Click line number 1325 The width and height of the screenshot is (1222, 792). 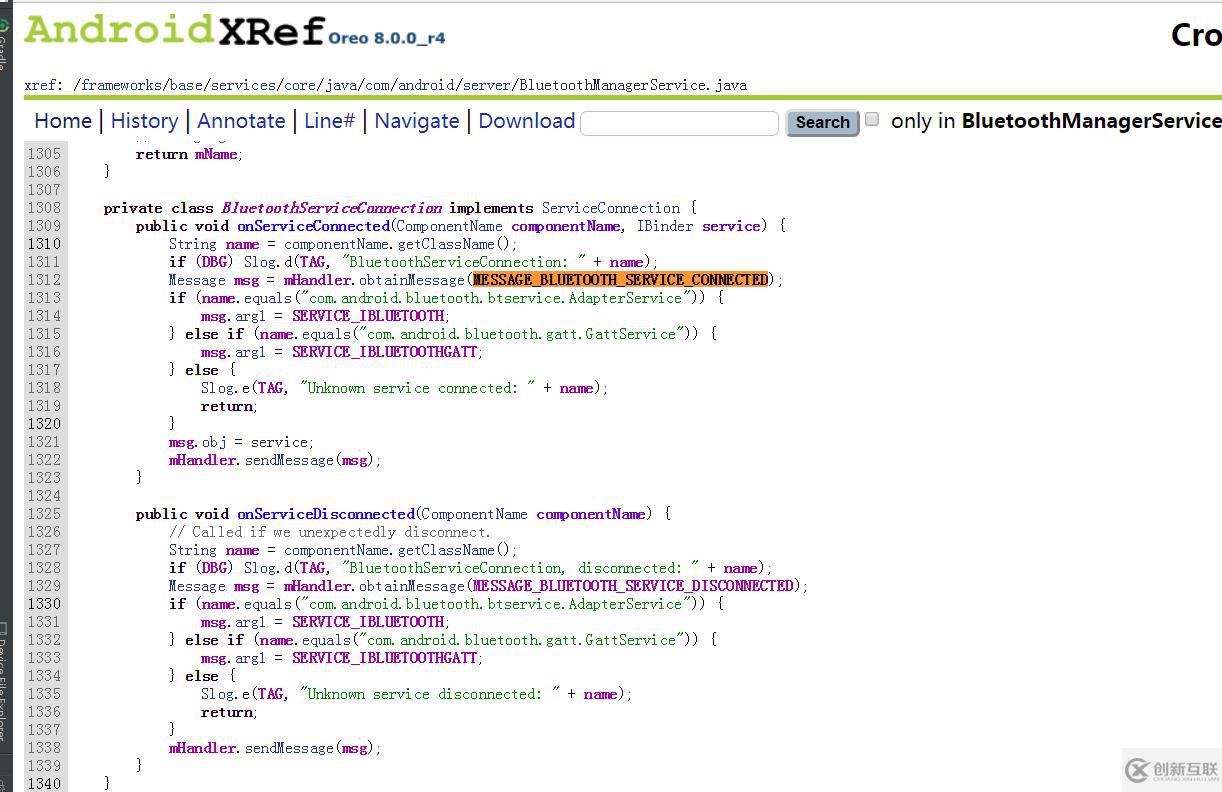click(x=44, y=514)
